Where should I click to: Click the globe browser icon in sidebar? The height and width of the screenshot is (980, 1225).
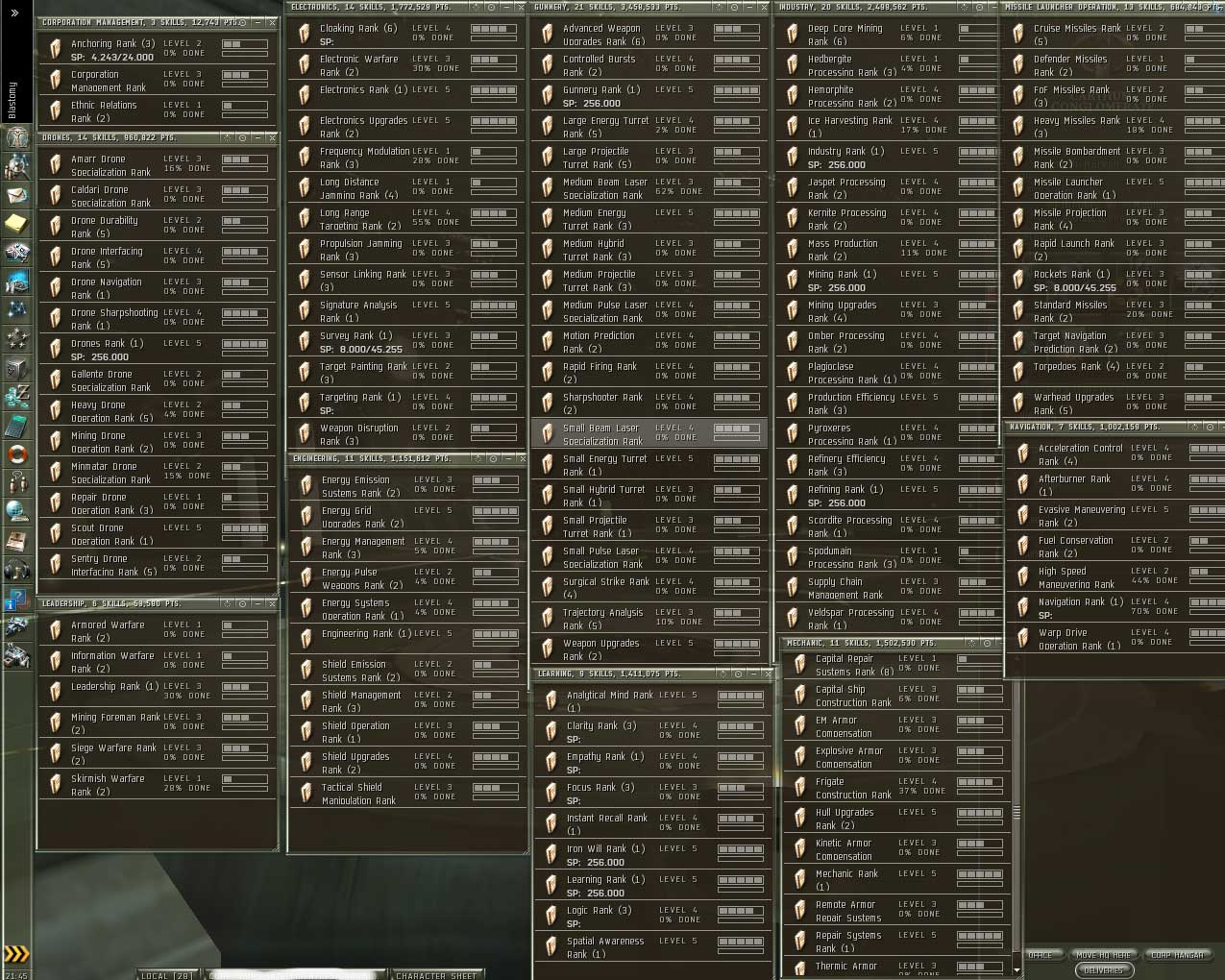point(16,512)
